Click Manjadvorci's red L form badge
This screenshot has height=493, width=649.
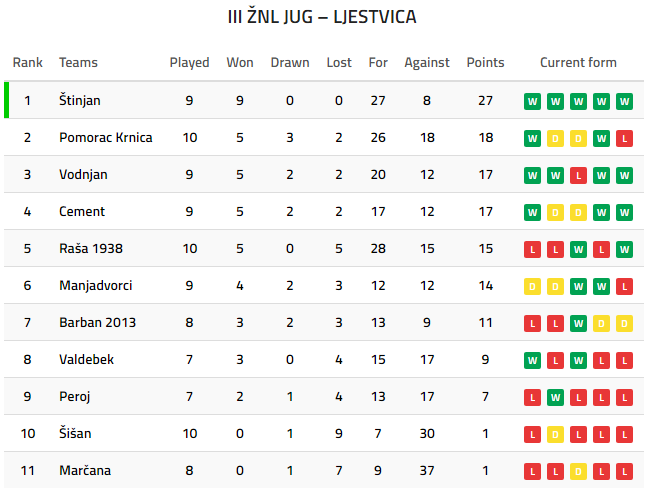click(x=625, y=286)
